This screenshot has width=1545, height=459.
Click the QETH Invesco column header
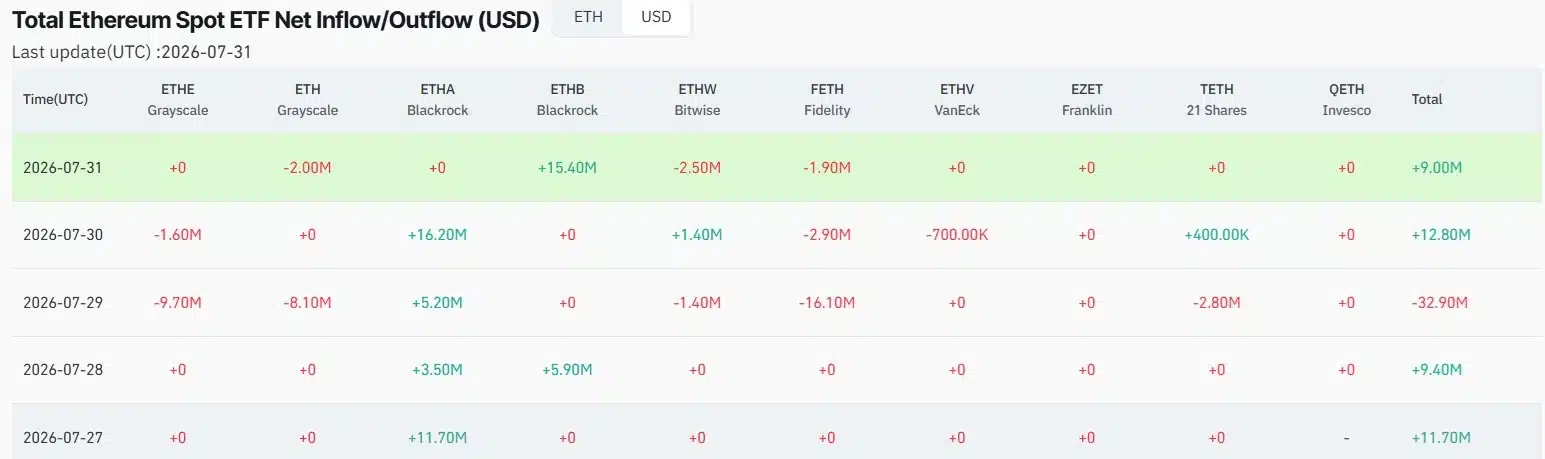1347,100
